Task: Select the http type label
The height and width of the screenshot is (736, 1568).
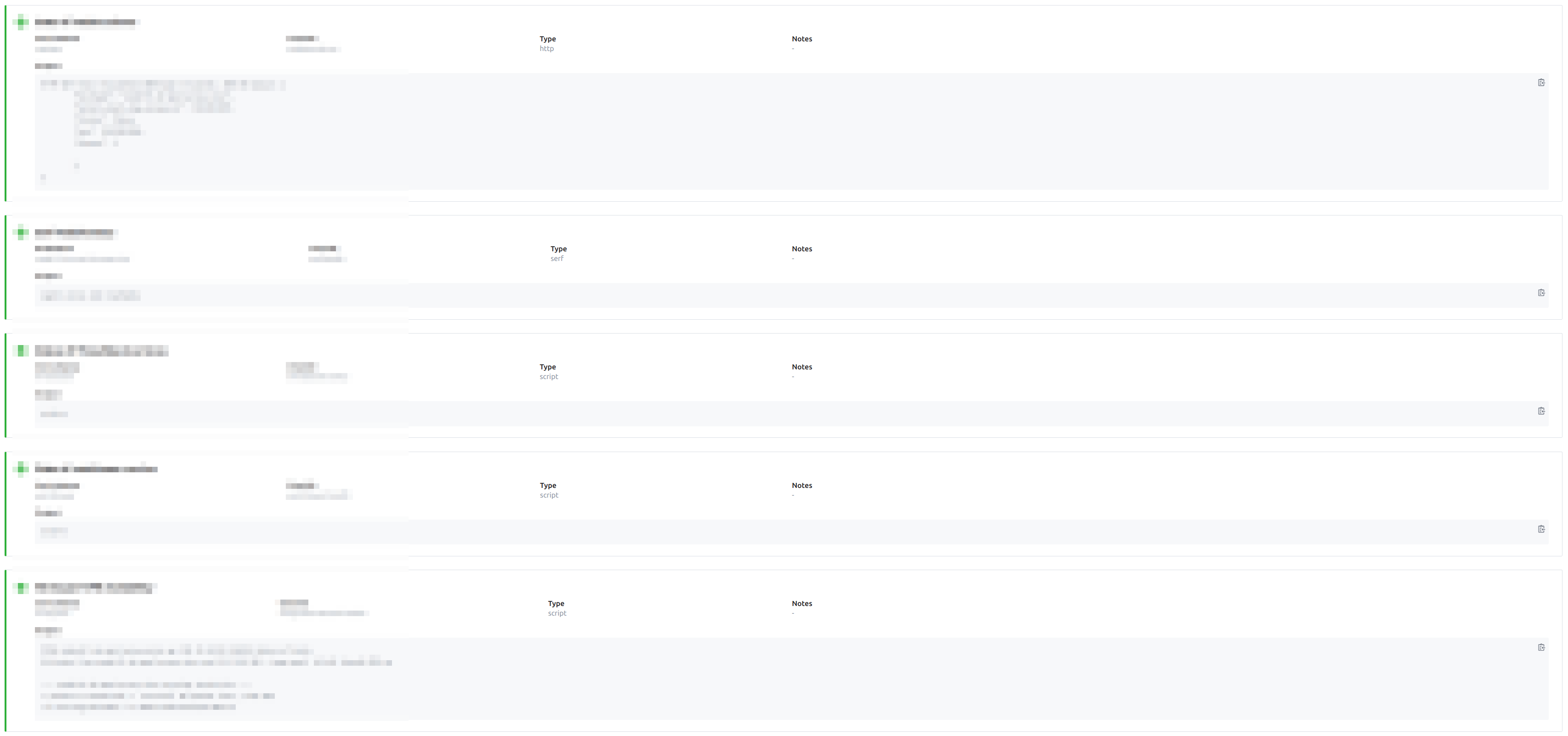Action: [x=546, y=48]
